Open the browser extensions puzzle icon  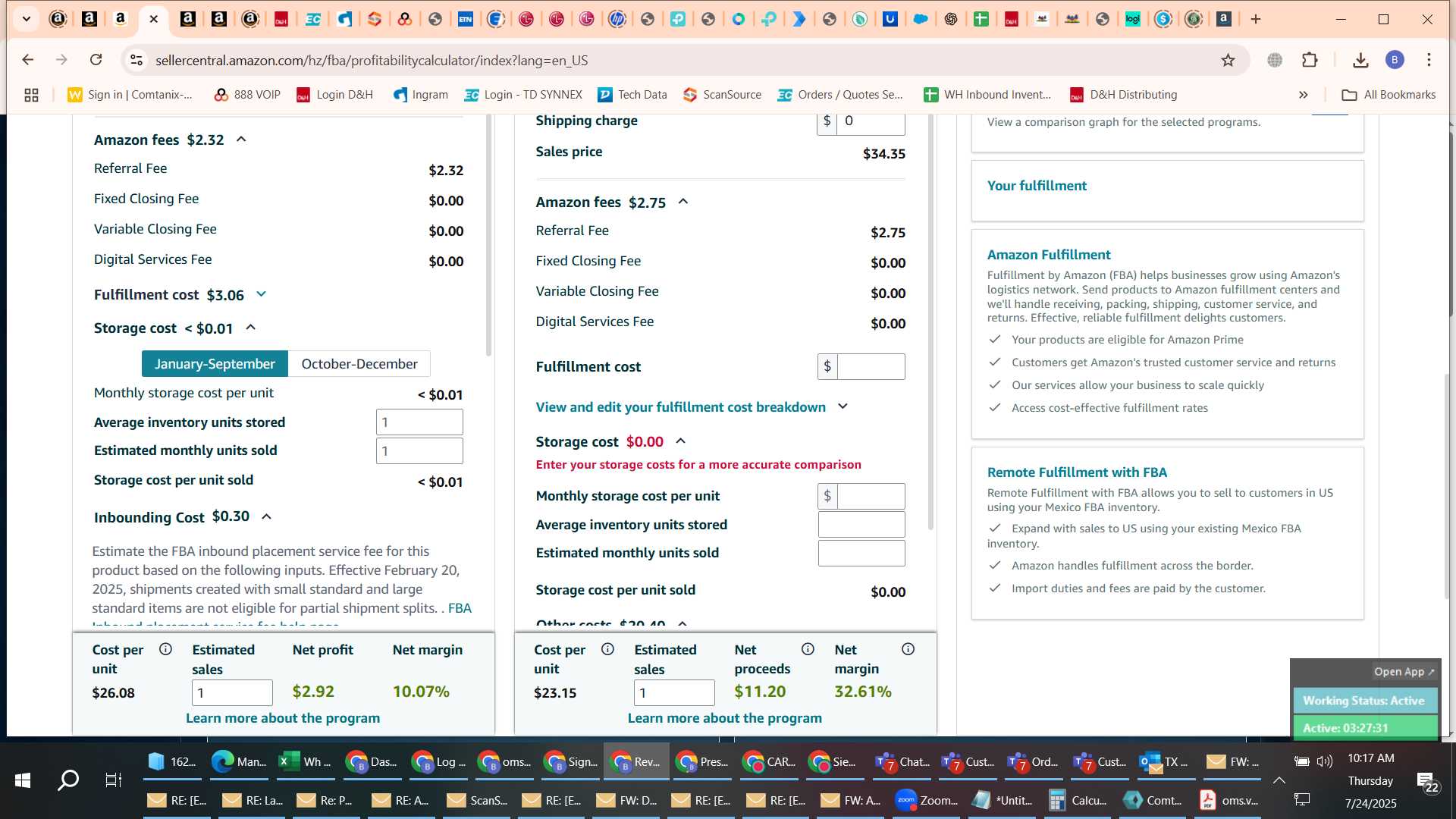1310,60
